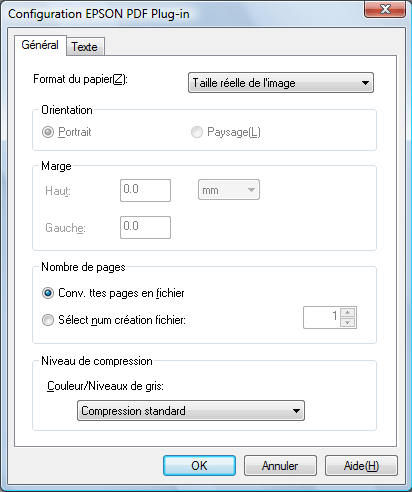Open the mm margin units dropdown
Image resolution: width=412 pixels, height=492 pixels.
click(x=229, y=190)
